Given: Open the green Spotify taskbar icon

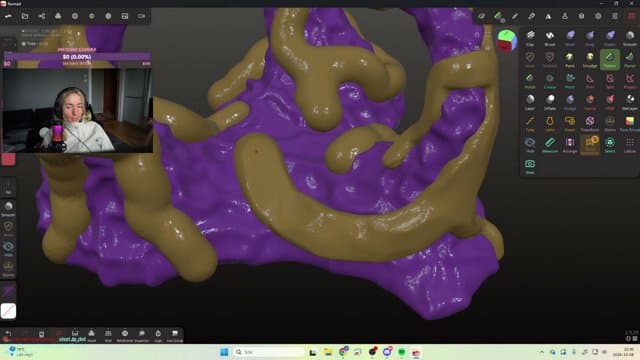Looking at the screenshot, I should click(402, 352).
